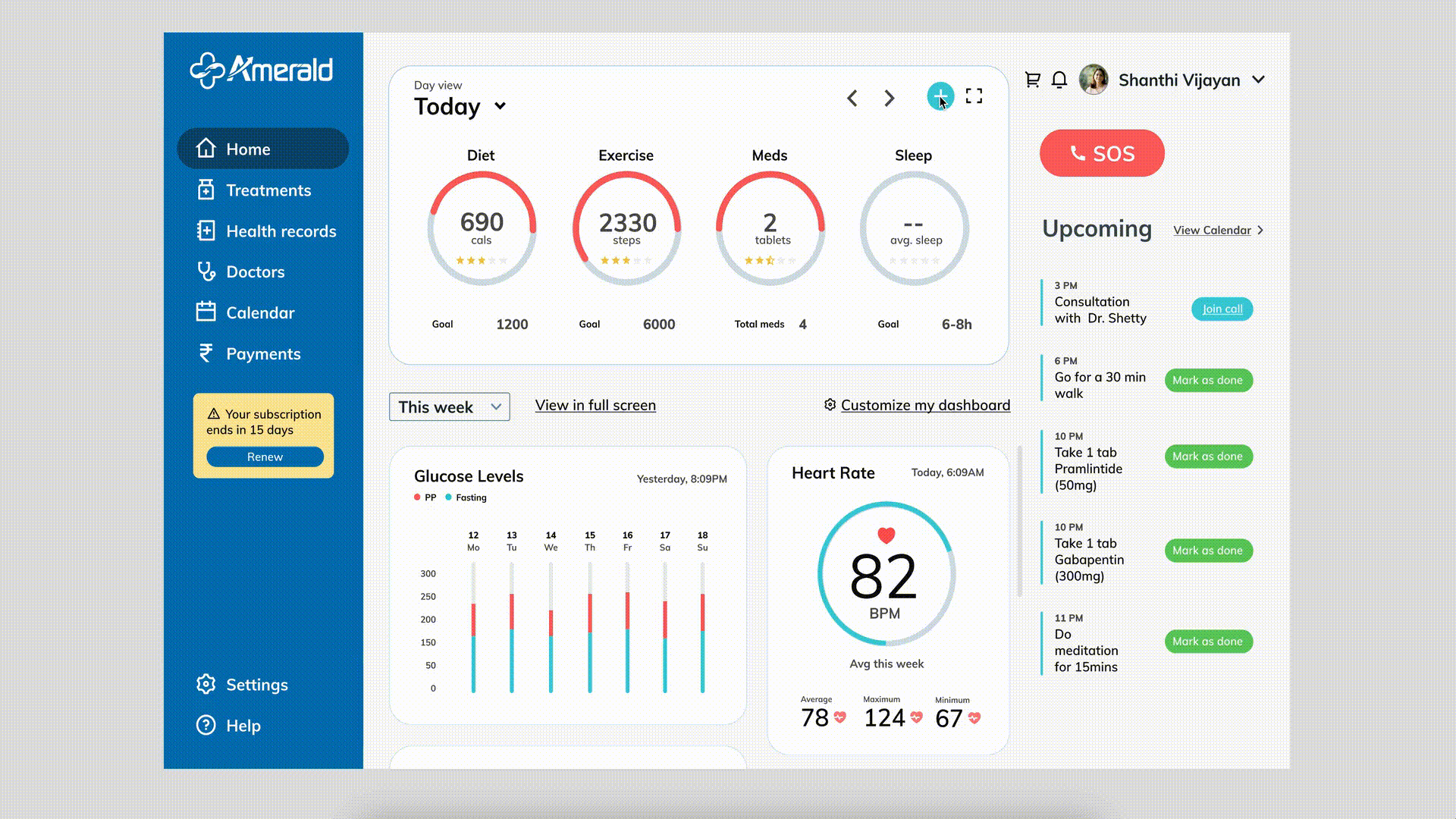Select Home in sidebar
1456x819 pixels.
coord(263,149)
